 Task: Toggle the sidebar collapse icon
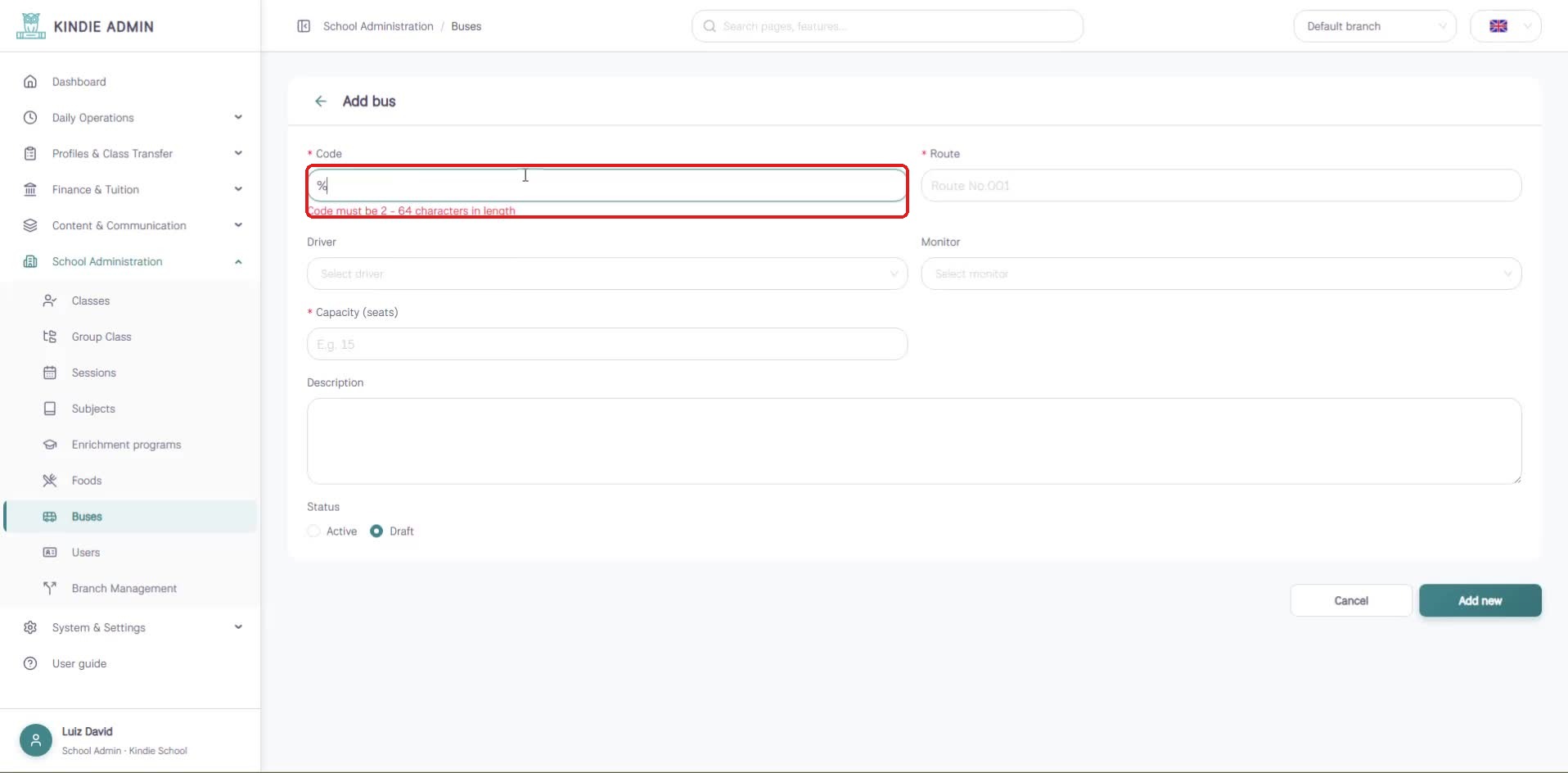click(304, 26)
